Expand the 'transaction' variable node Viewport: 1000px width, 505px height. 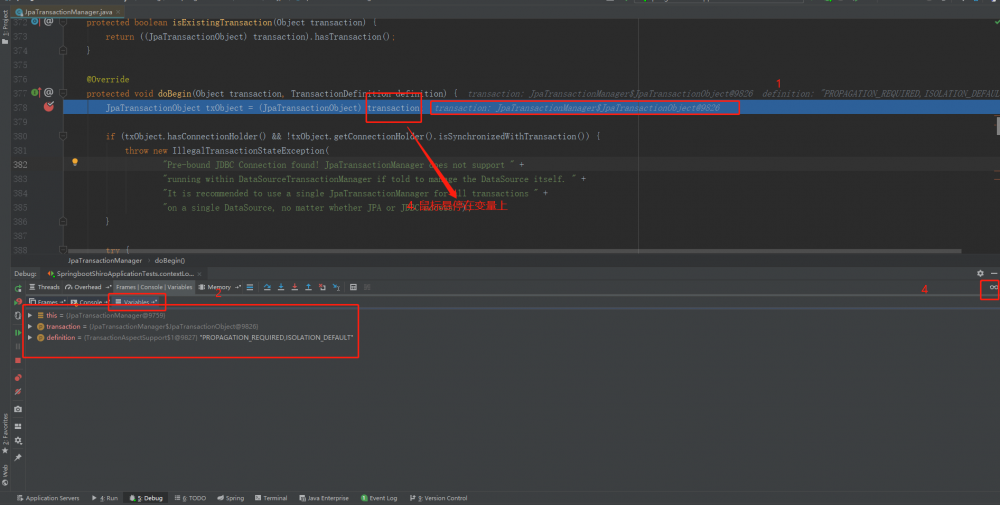(x=30, y=326)
